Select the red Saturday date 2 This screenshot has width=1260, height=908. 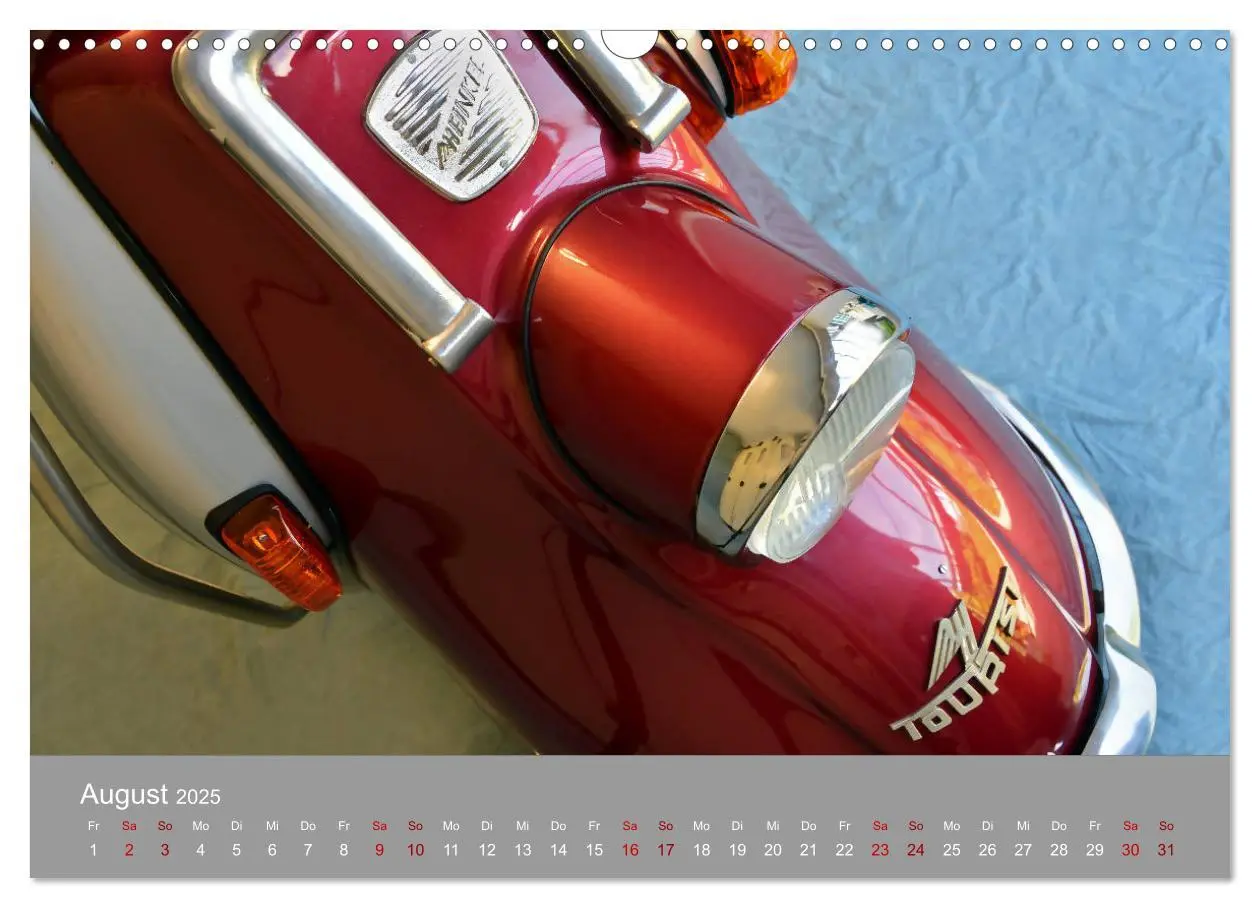pos(129,850)
